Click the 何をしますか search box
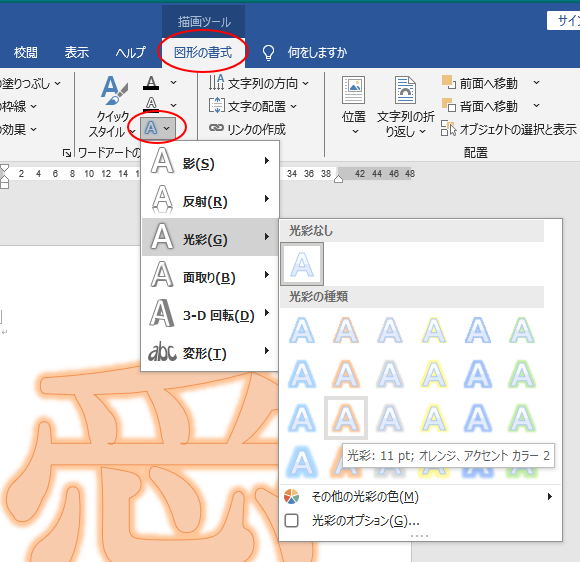The width and height of the screenshot is (580, 562). (317, 53)
